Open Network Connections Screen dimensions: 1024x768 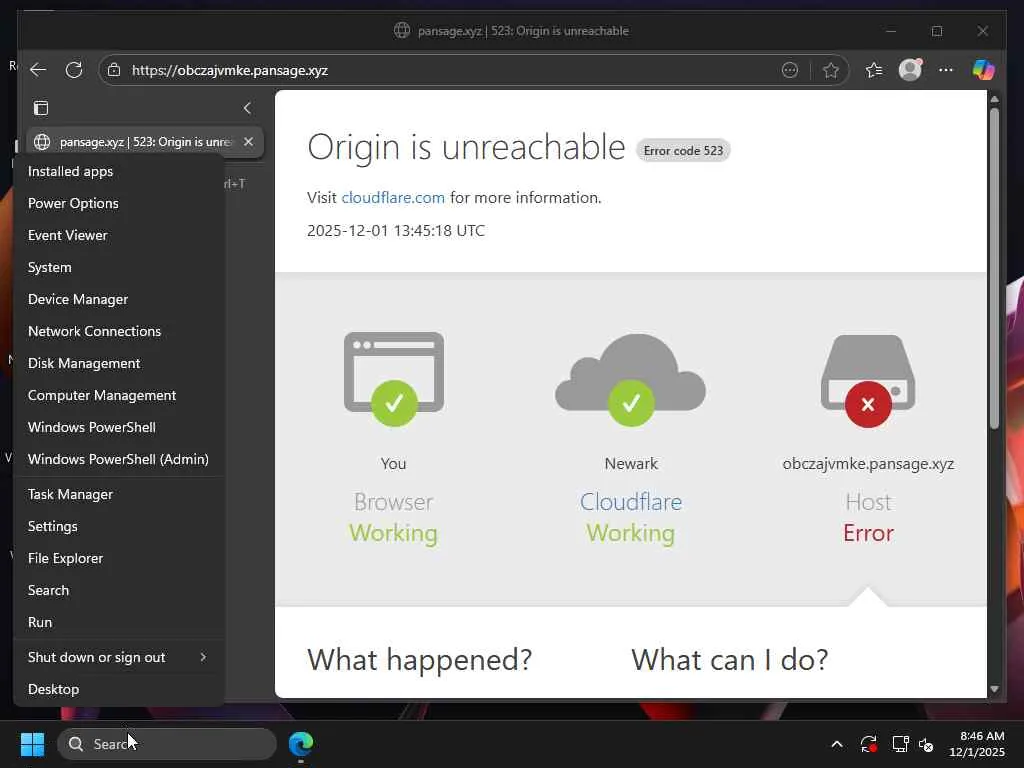95,331
